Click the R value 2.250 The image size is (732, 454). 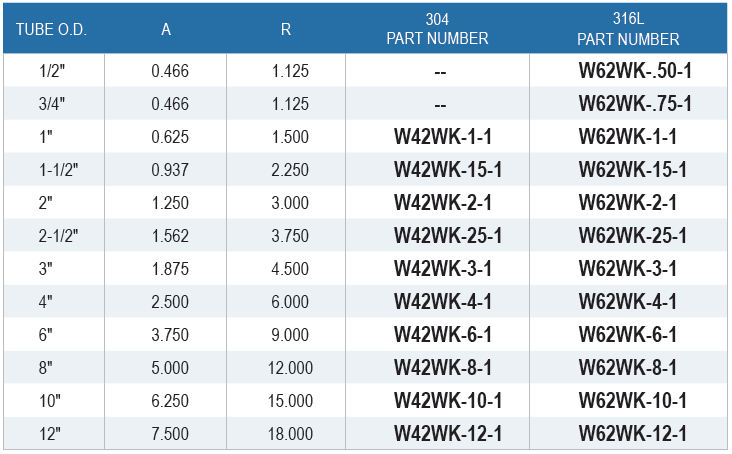click(290, 170)
